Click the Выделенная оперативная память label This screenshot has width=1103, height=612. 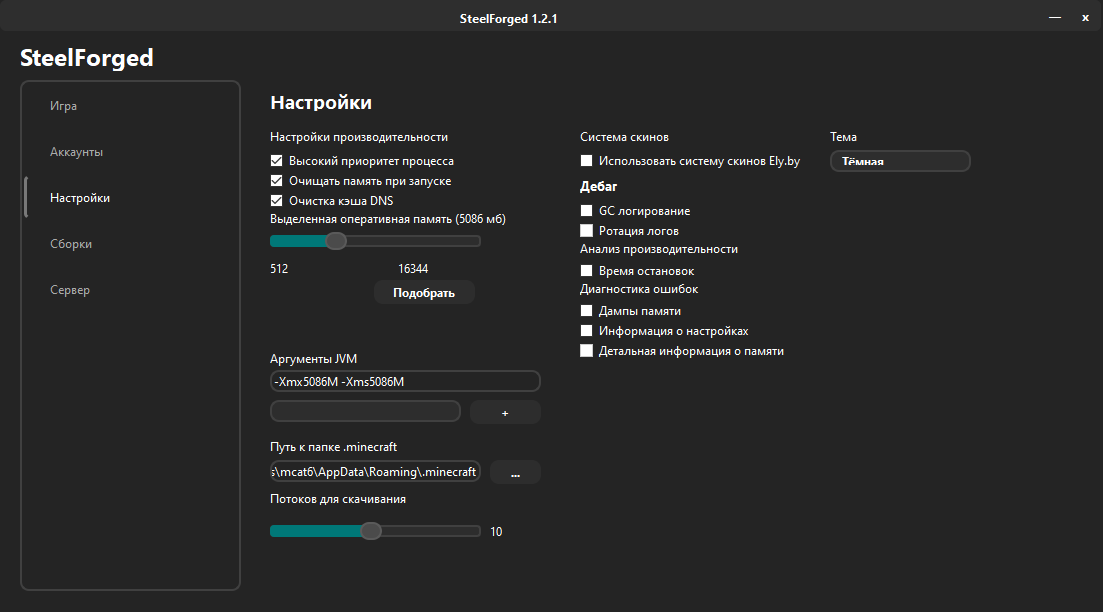point(388,219)
